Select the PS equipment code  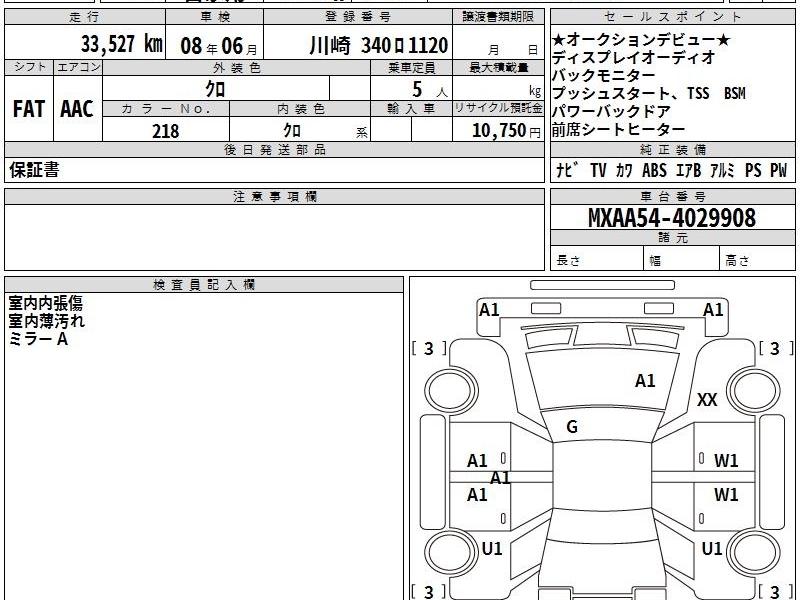(753, 170)
